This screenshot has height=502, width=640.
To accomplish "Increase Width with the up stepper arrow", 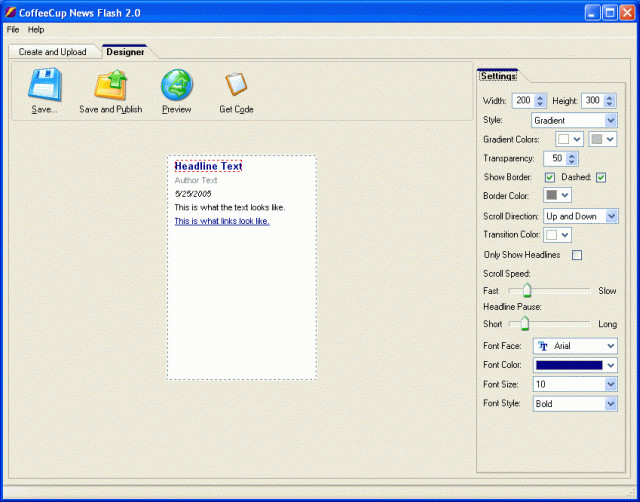I will (x=540, y=97).
